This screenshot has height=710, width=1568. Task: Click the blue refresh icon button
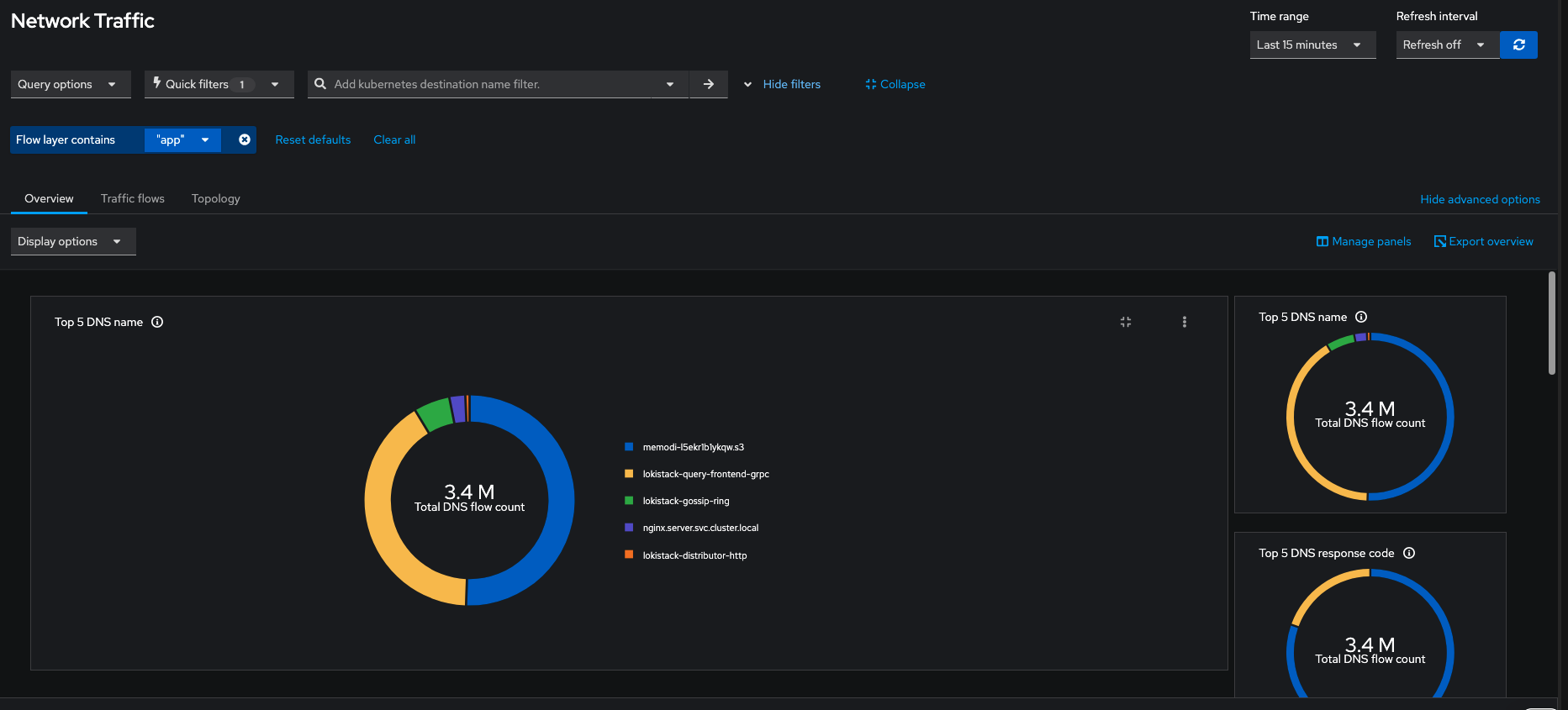coord(1518,45)
